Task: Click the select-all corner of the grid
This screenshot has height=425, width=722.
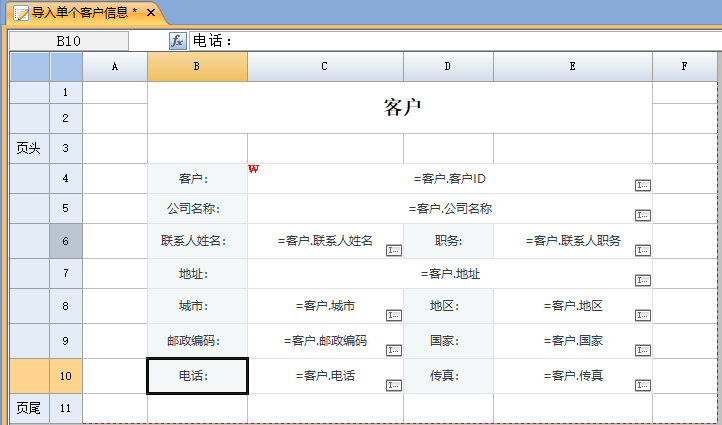Action: click(x=28, y=67)
